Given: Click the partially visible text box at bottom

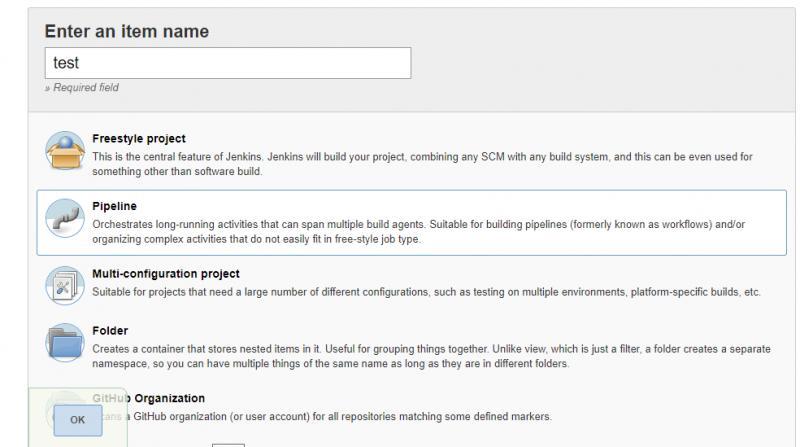Looking at the screenshot, I should click(x=228, y=445).
